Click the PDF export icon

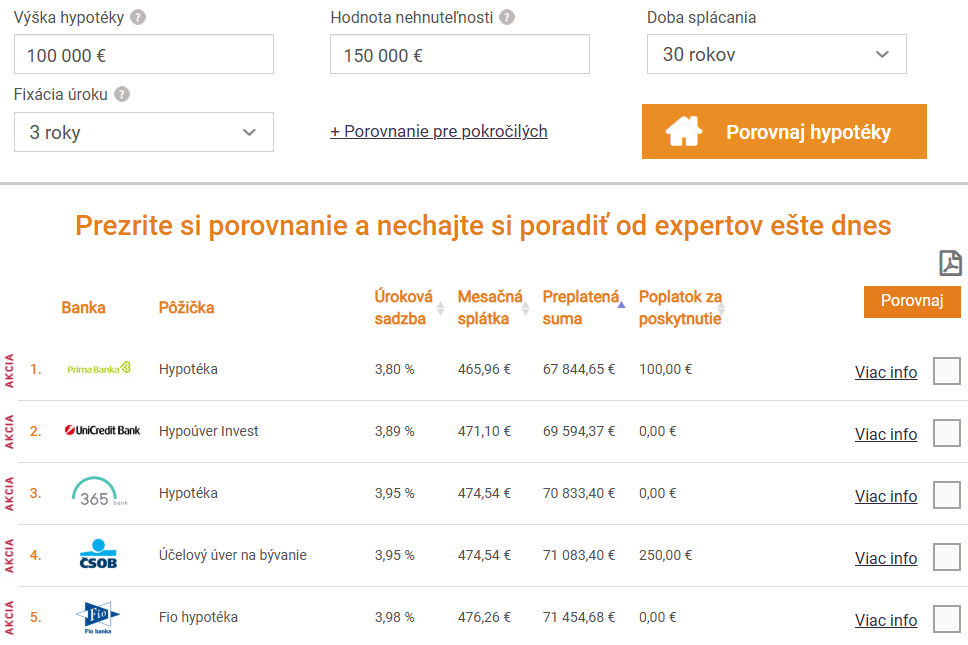tap(950, 263)
